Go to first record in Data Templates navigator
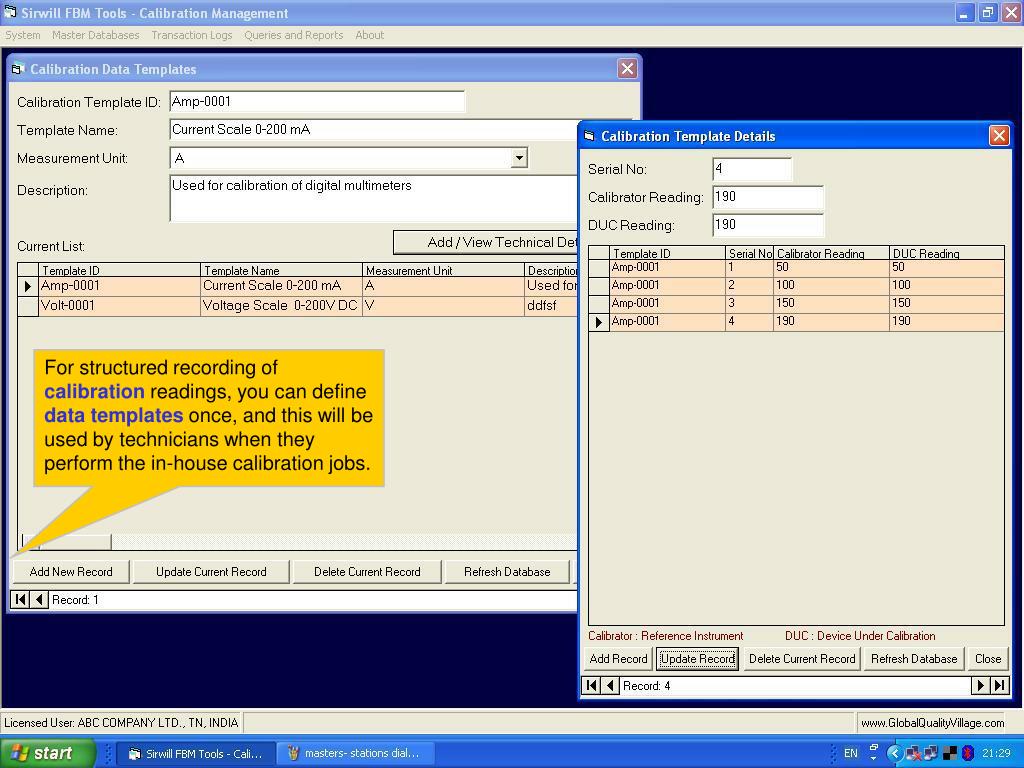The width and height of the screenshot is (1024, 768). point(20,600)
